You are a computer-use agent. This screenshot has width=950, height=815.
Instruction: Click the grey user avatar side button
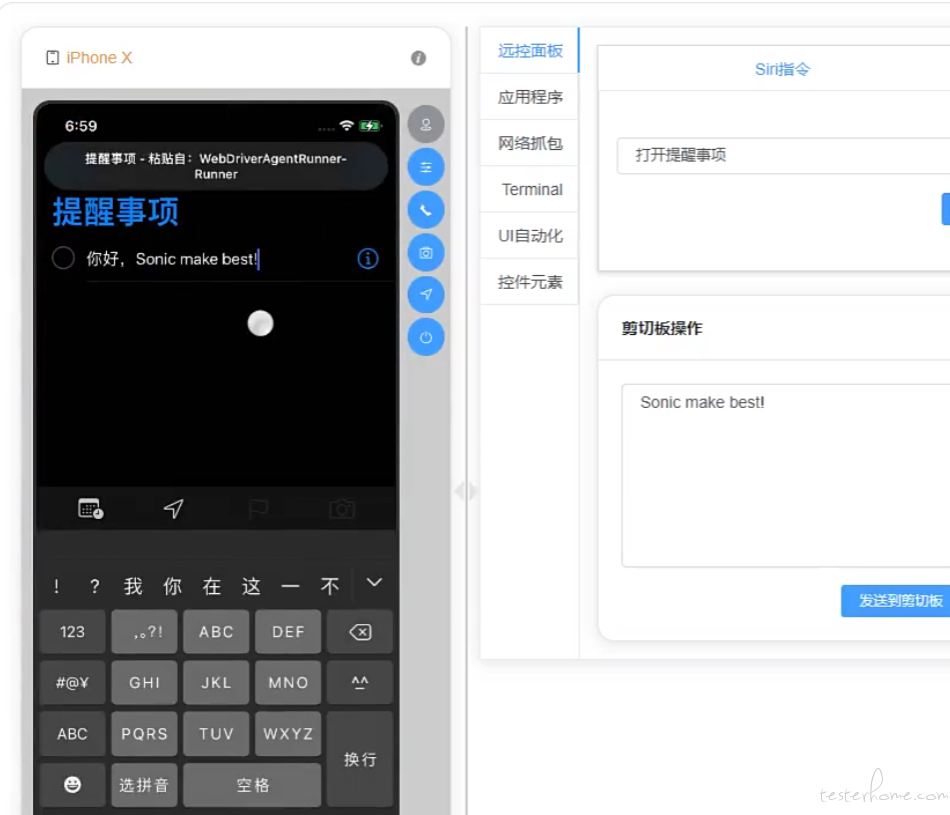click(426, 124)
